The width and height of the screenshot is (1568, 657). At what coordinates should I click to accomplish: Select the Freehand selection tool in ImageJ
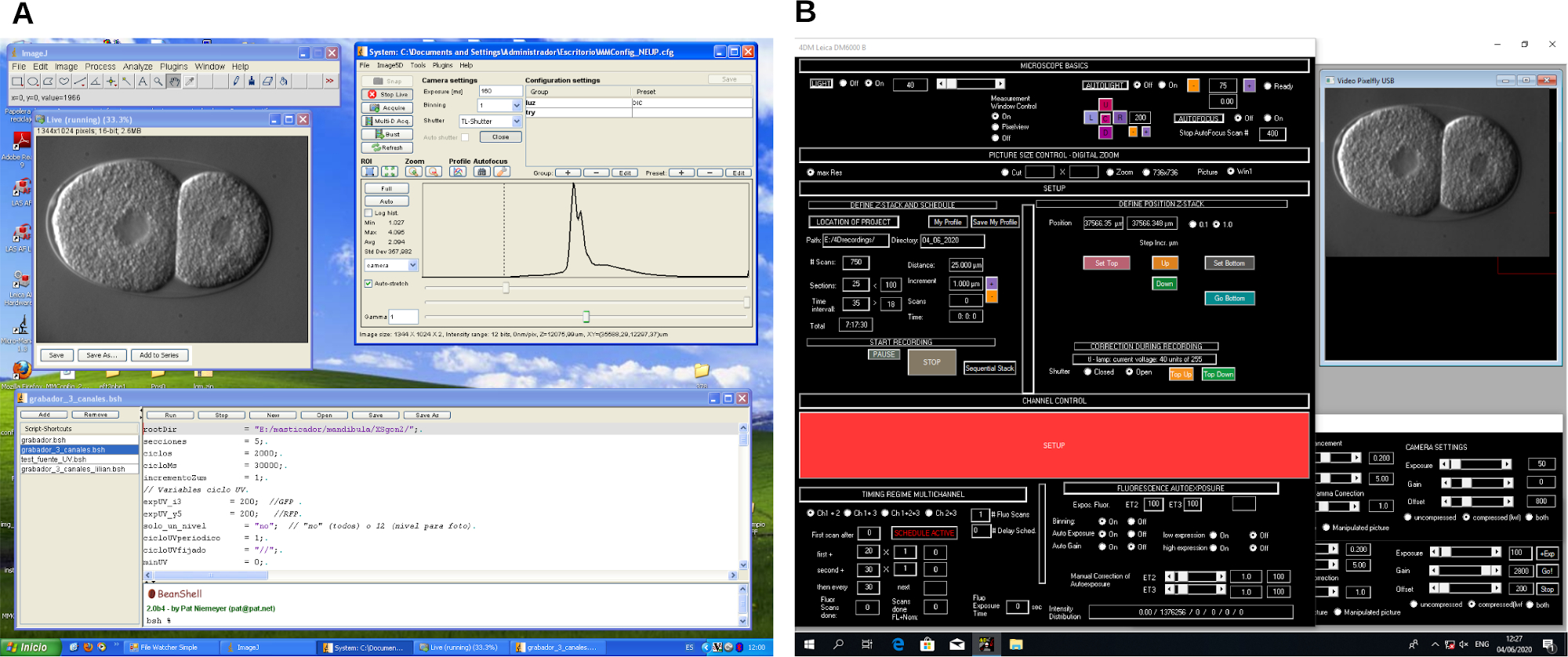coord(64,81)
